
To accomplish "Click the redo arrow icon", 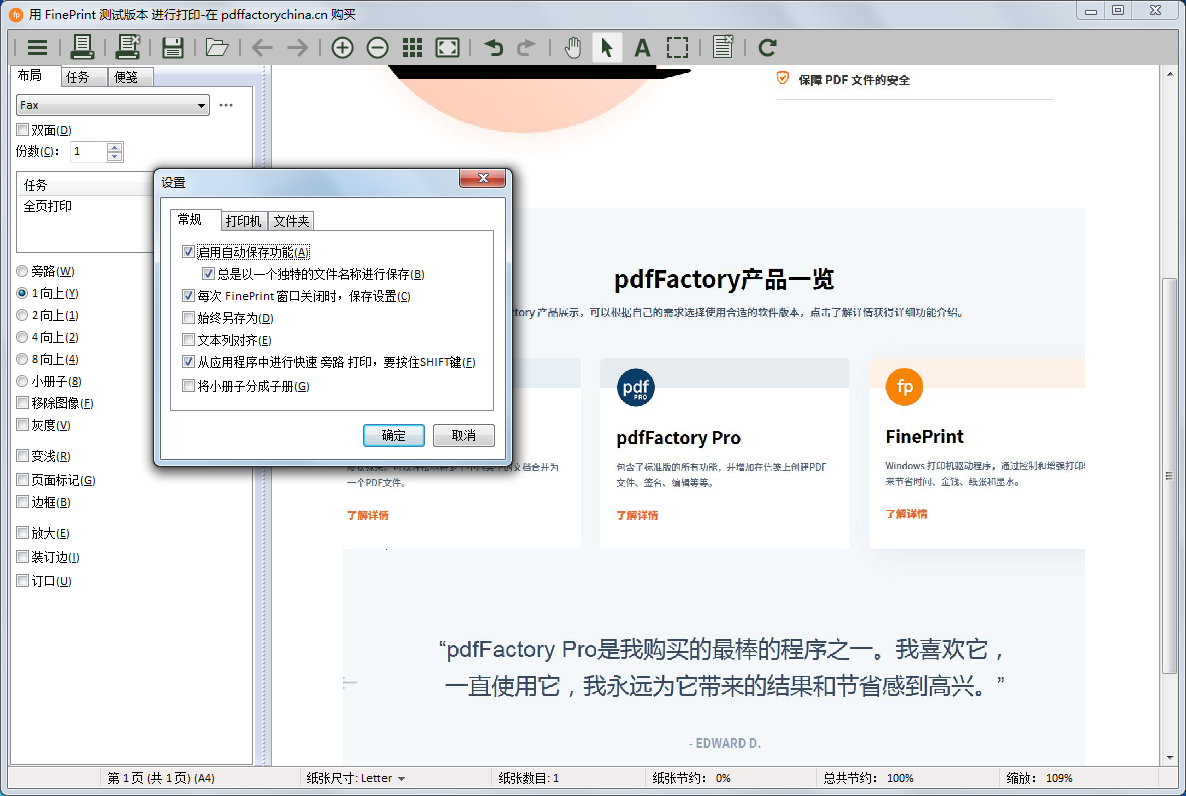I will (526, 48).
